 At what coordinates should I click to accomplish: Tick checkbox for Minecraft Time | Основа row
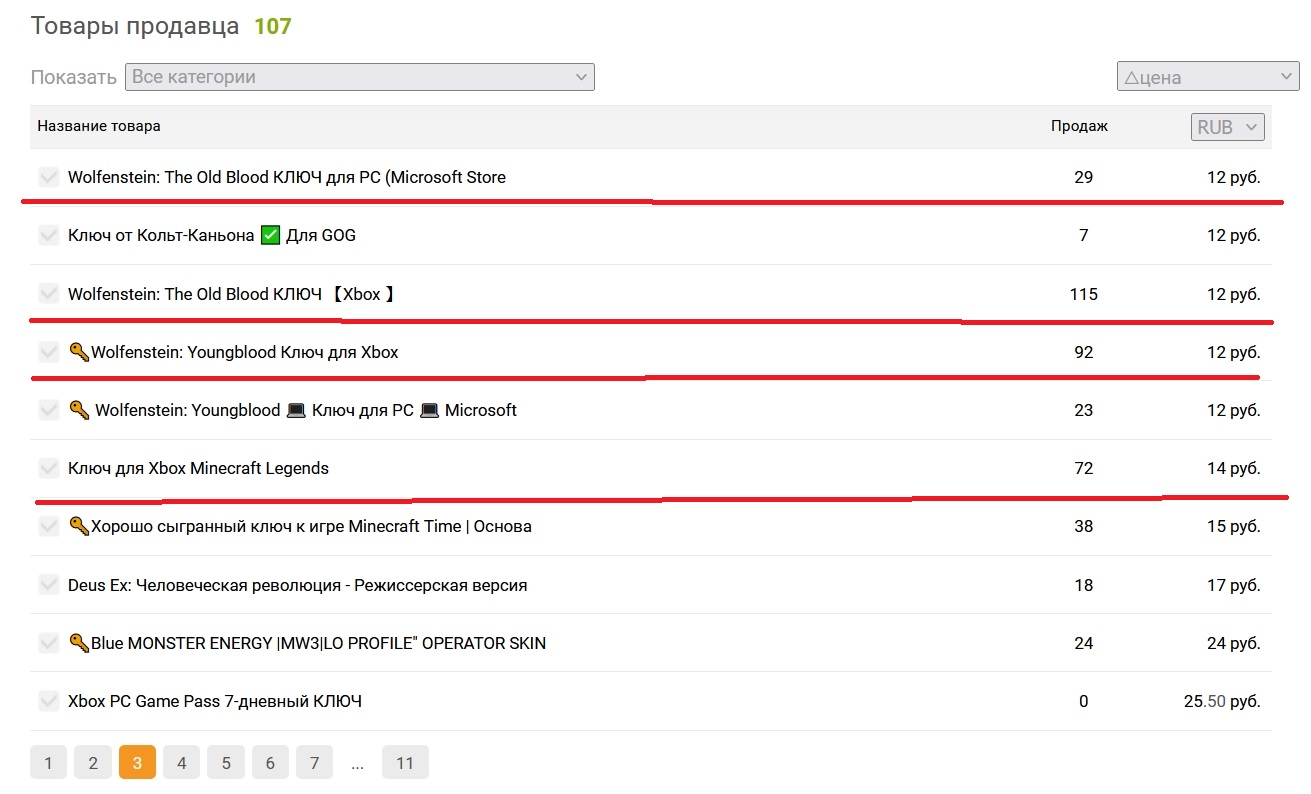pyautogui.click(x=49, y=526)
